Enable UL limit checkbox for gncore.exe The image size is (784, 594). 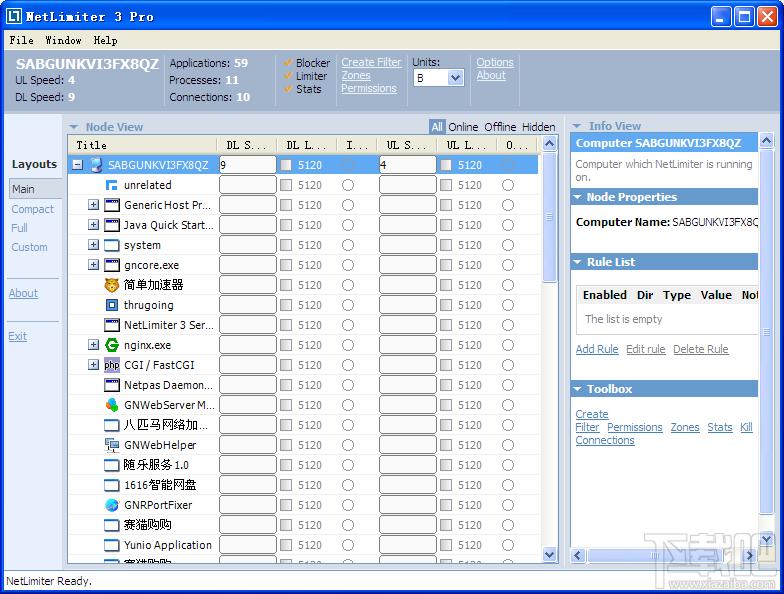click(446, 265)
